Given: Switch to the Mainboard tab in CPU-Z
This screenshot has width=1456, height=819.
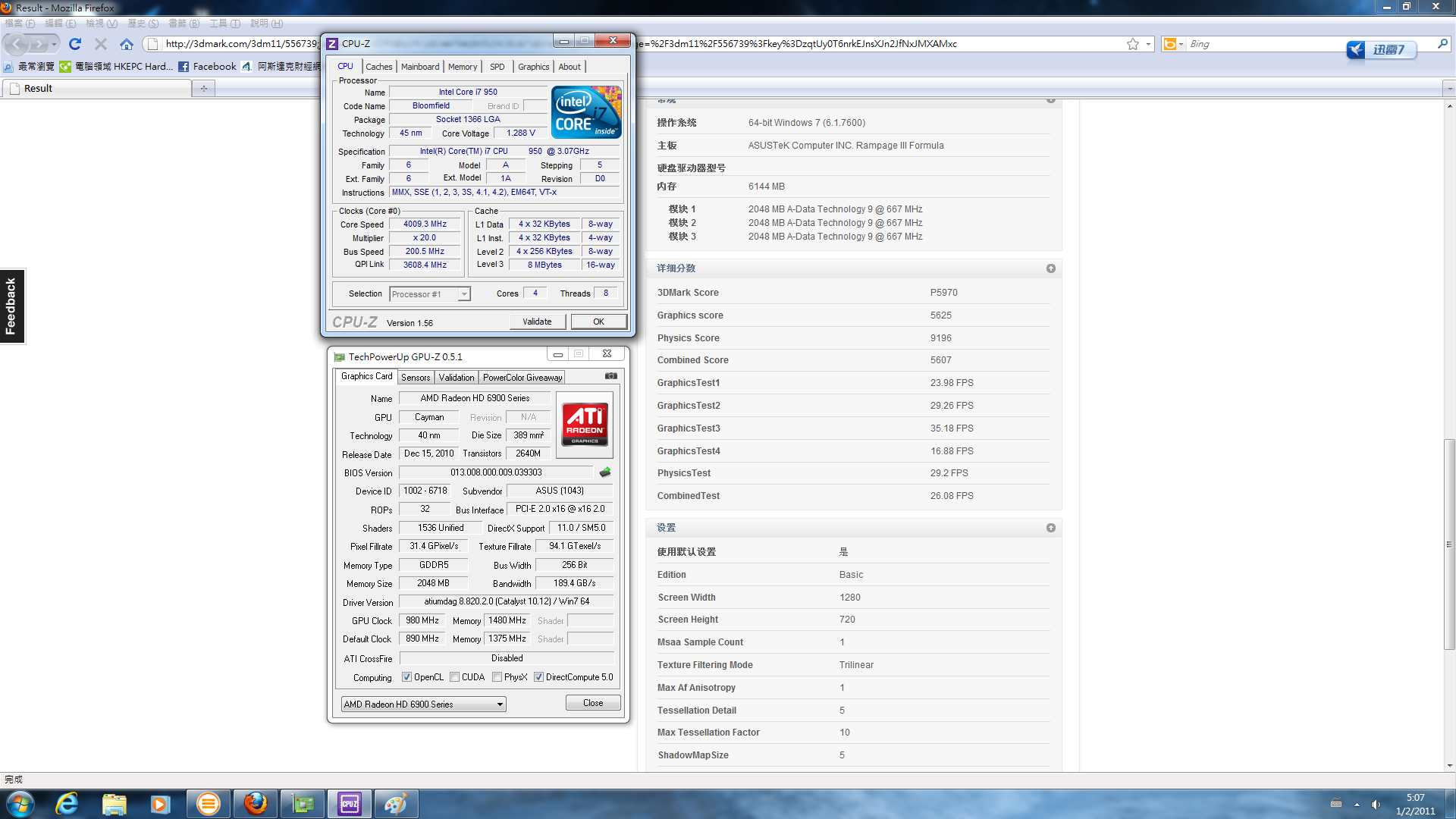Looking at the screenshot, I should tap(420, 67).
